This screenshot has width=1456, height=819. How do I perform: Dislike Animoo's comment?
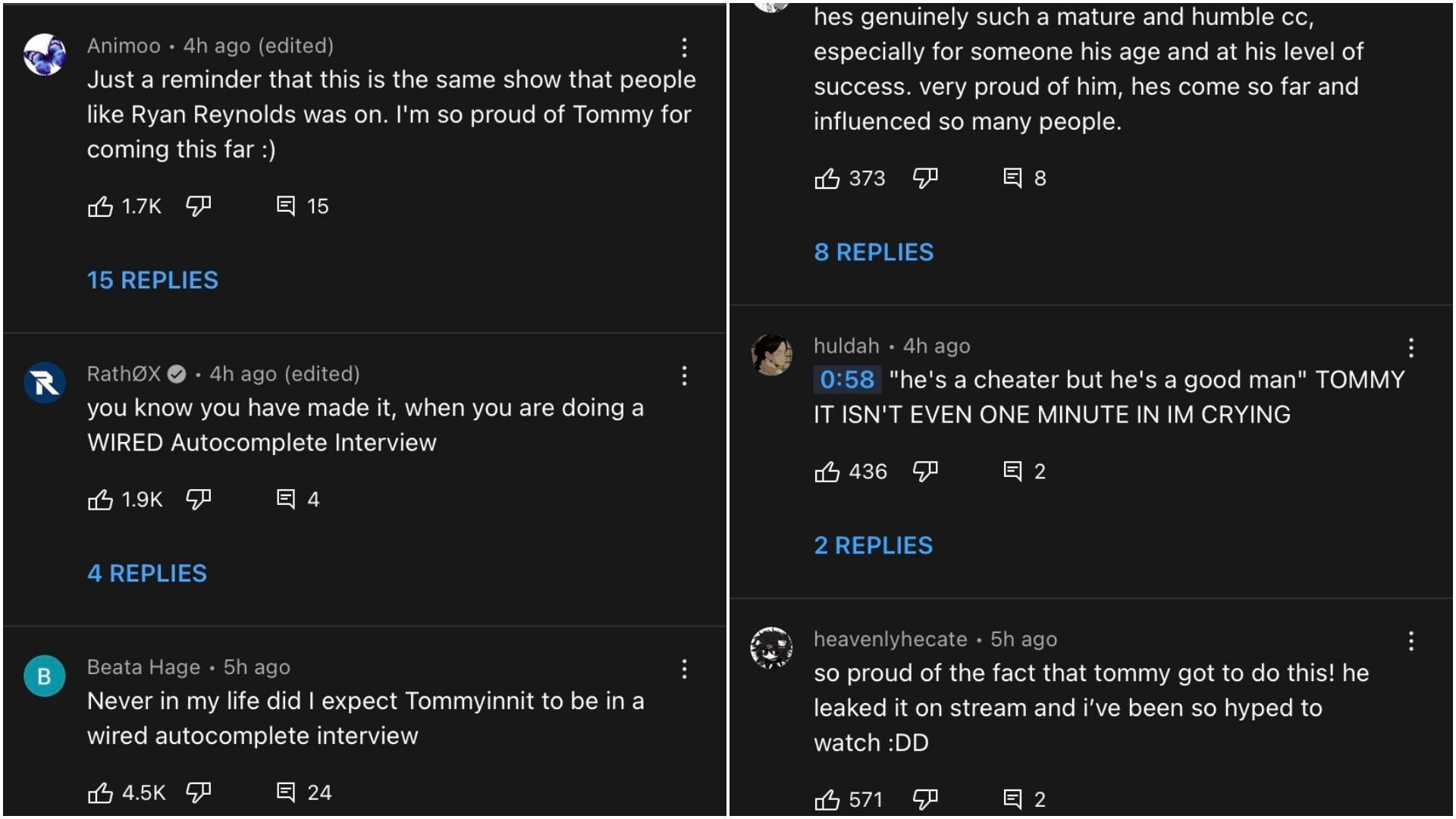(x=199, y=206)
